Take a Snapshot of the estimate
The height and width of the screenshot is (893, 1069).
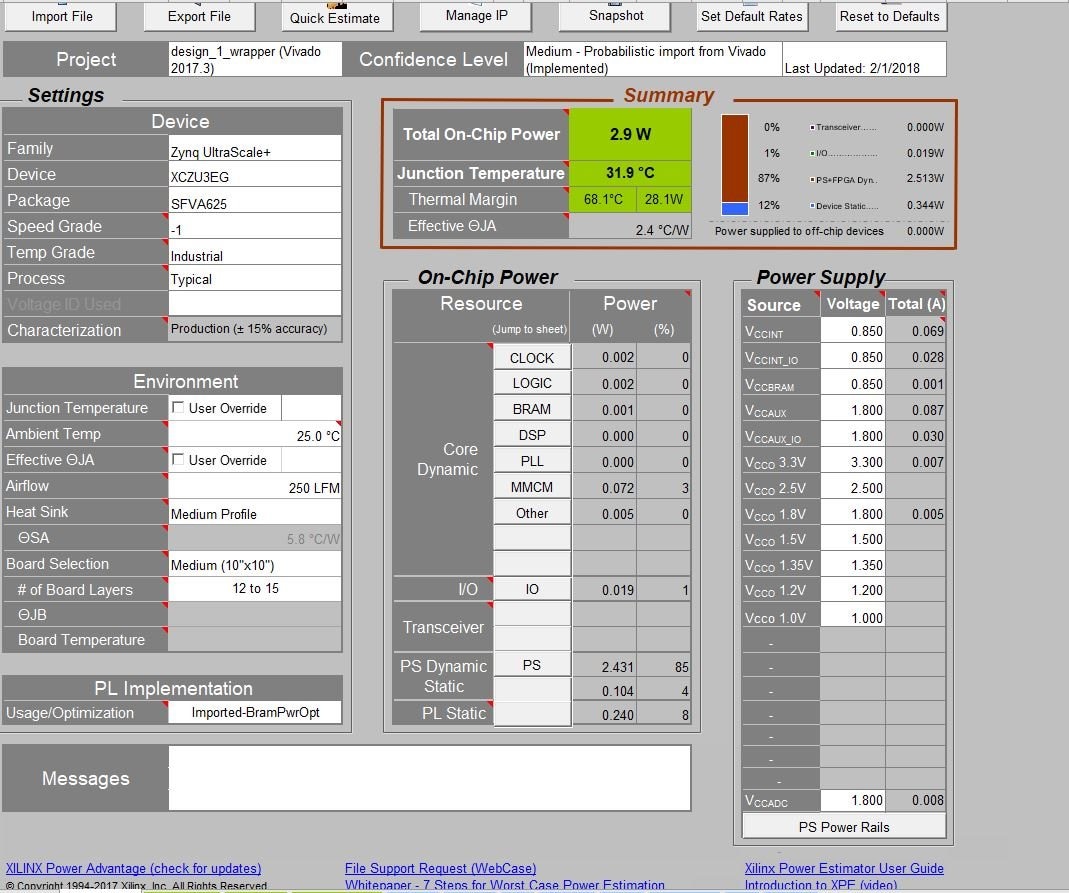pos(616,16)
